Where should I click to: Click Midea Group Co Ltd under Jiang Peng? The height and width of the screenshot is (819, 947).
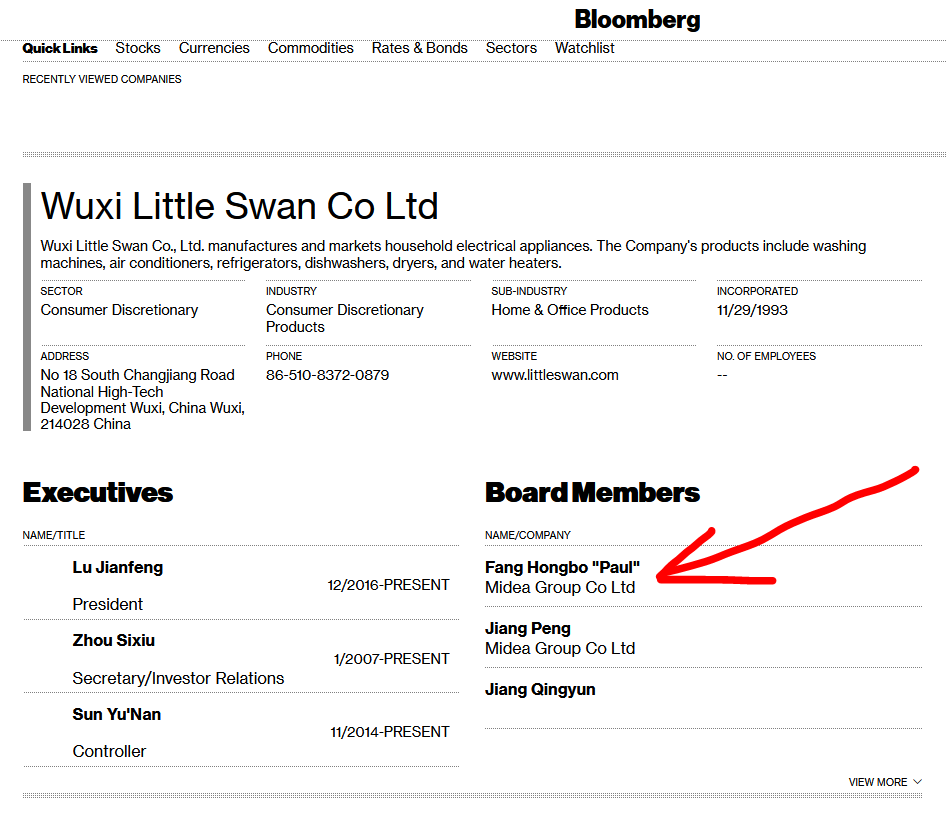tap(560, 648)
